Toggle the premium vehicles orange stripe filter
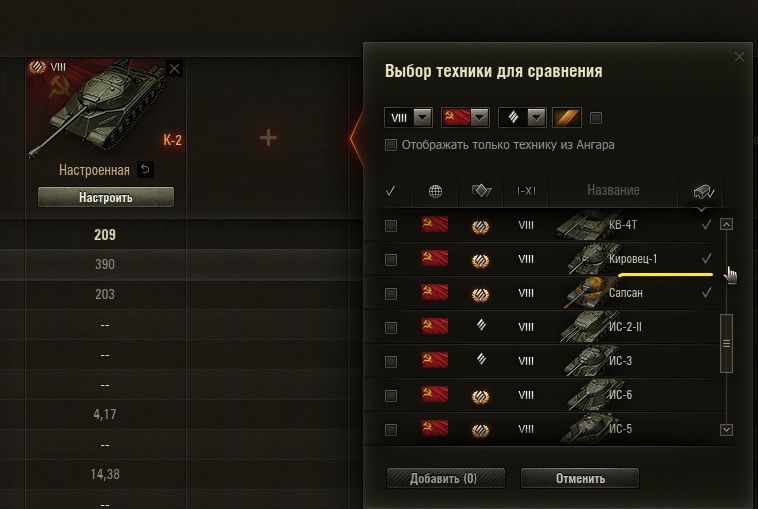The image size is (758, 509). [x=567, y=117]
